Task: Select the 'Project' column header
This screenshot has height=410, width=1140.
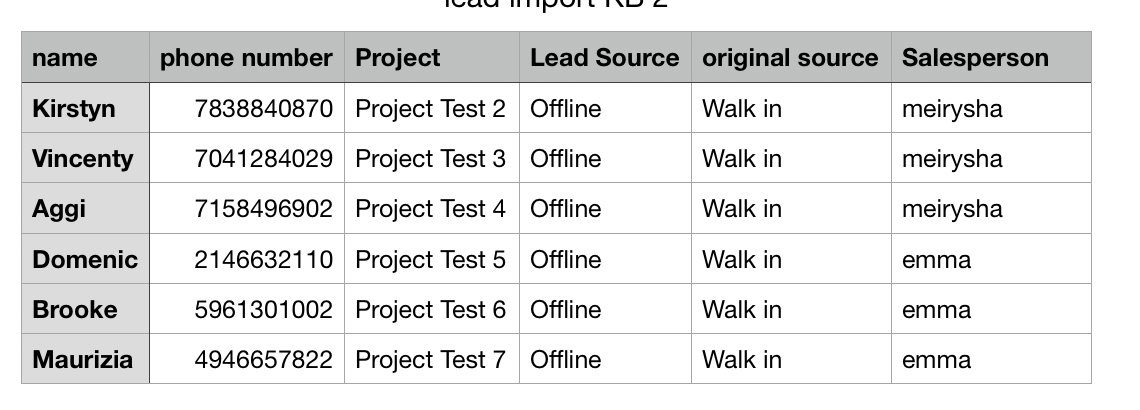Action: tap(431, 58)
